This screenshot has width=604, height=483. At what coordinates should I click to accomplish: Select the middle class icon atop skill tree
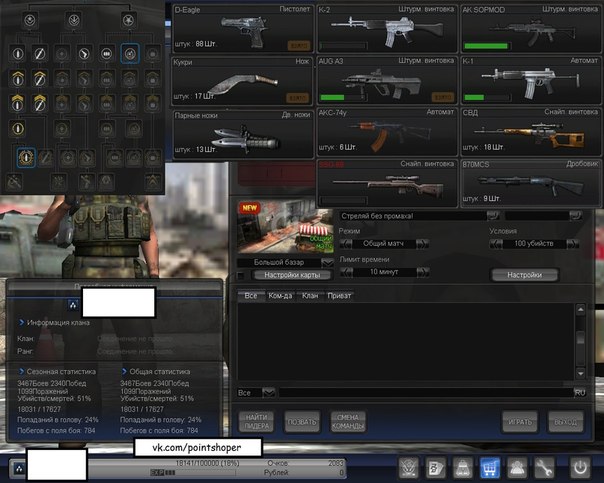point(74,20)
